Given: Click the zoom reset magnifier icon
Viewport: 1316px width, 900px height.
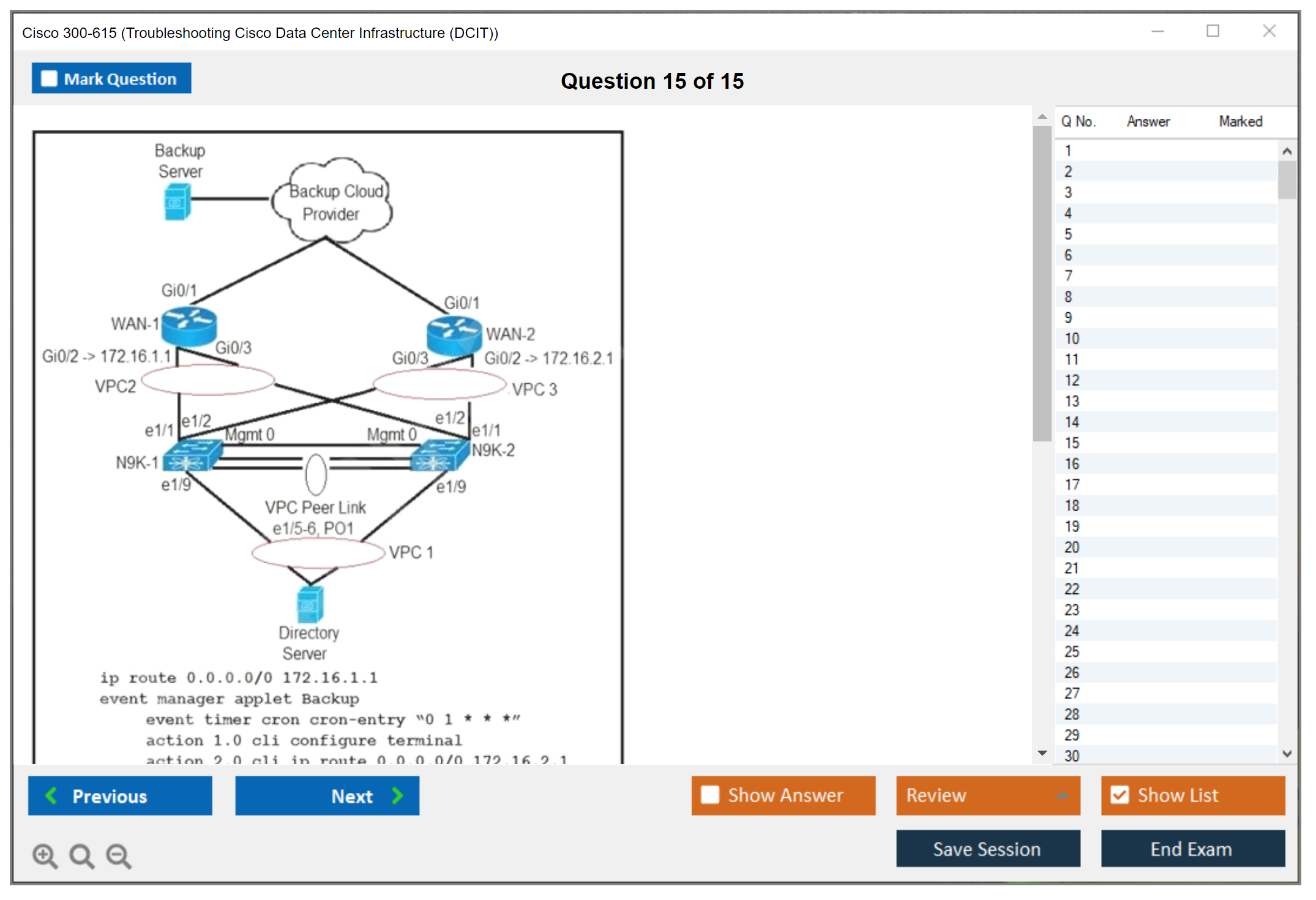Looking at the screenshot, I should 81,855.
